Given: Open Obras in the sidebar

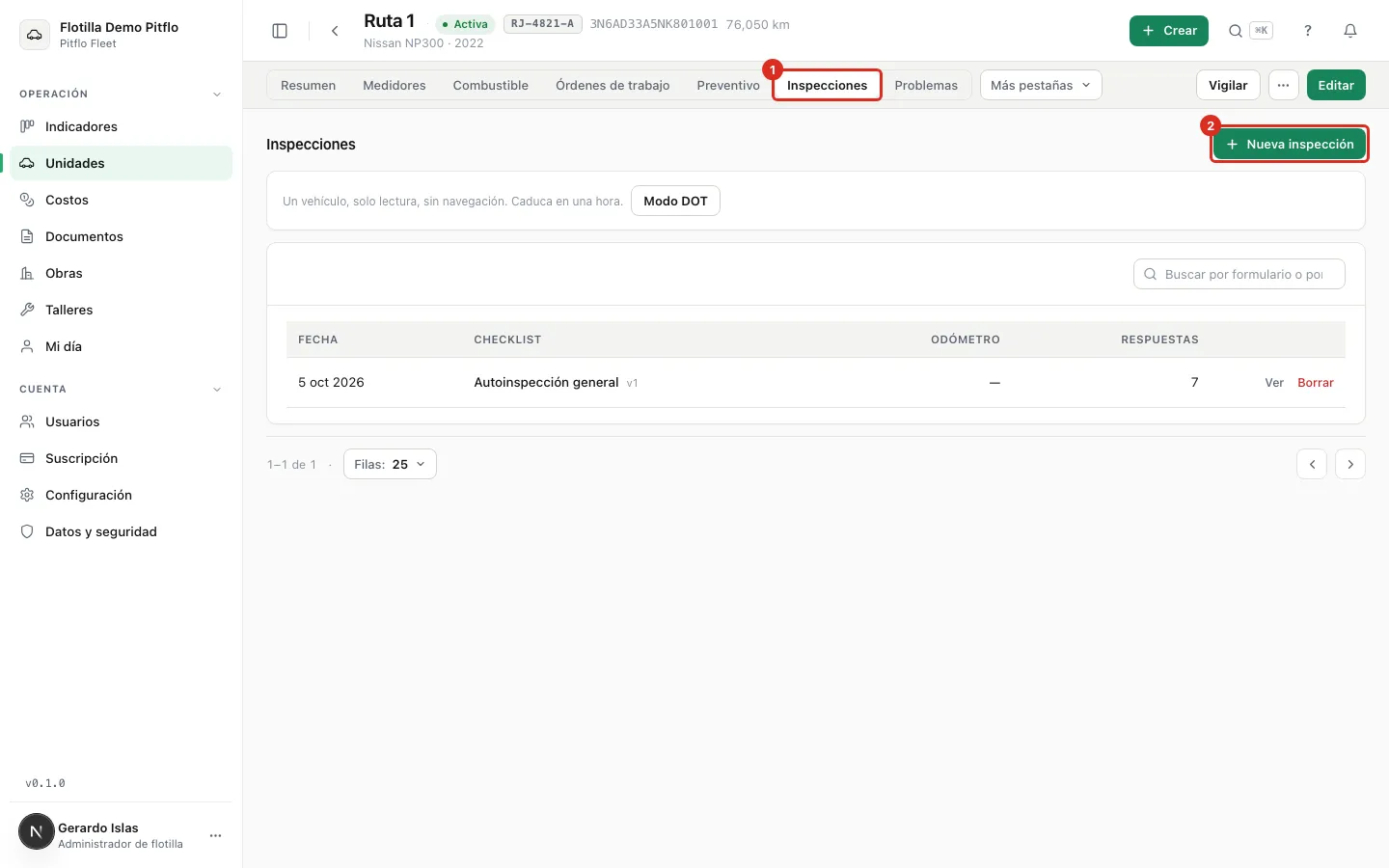Looking at the screenshot, I should click(122, 273).
